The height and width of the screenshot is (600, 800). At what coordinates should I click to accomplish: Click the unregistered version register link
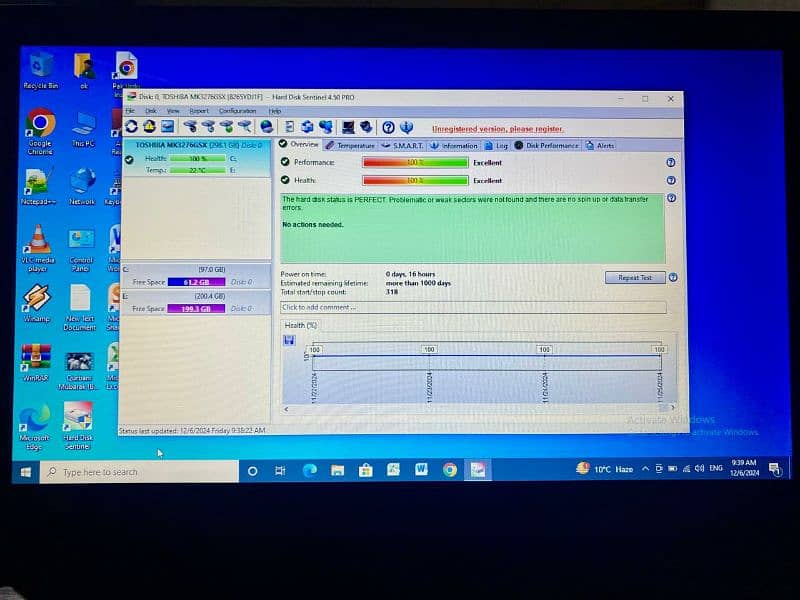coord(497,129)
